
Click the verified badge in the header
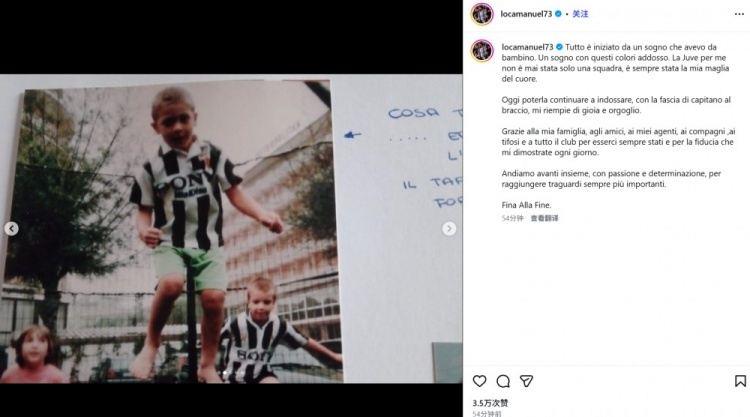tap(559, 14)
